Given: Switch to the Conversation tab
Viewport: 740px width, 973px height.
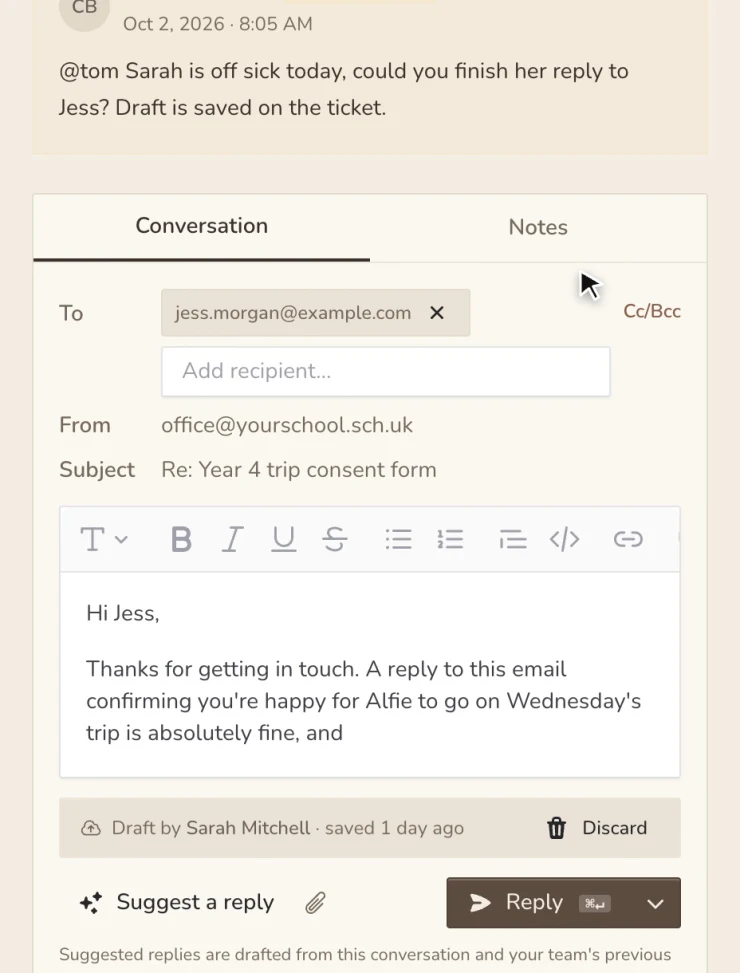Looking at the screenshot, I should 202,226.
